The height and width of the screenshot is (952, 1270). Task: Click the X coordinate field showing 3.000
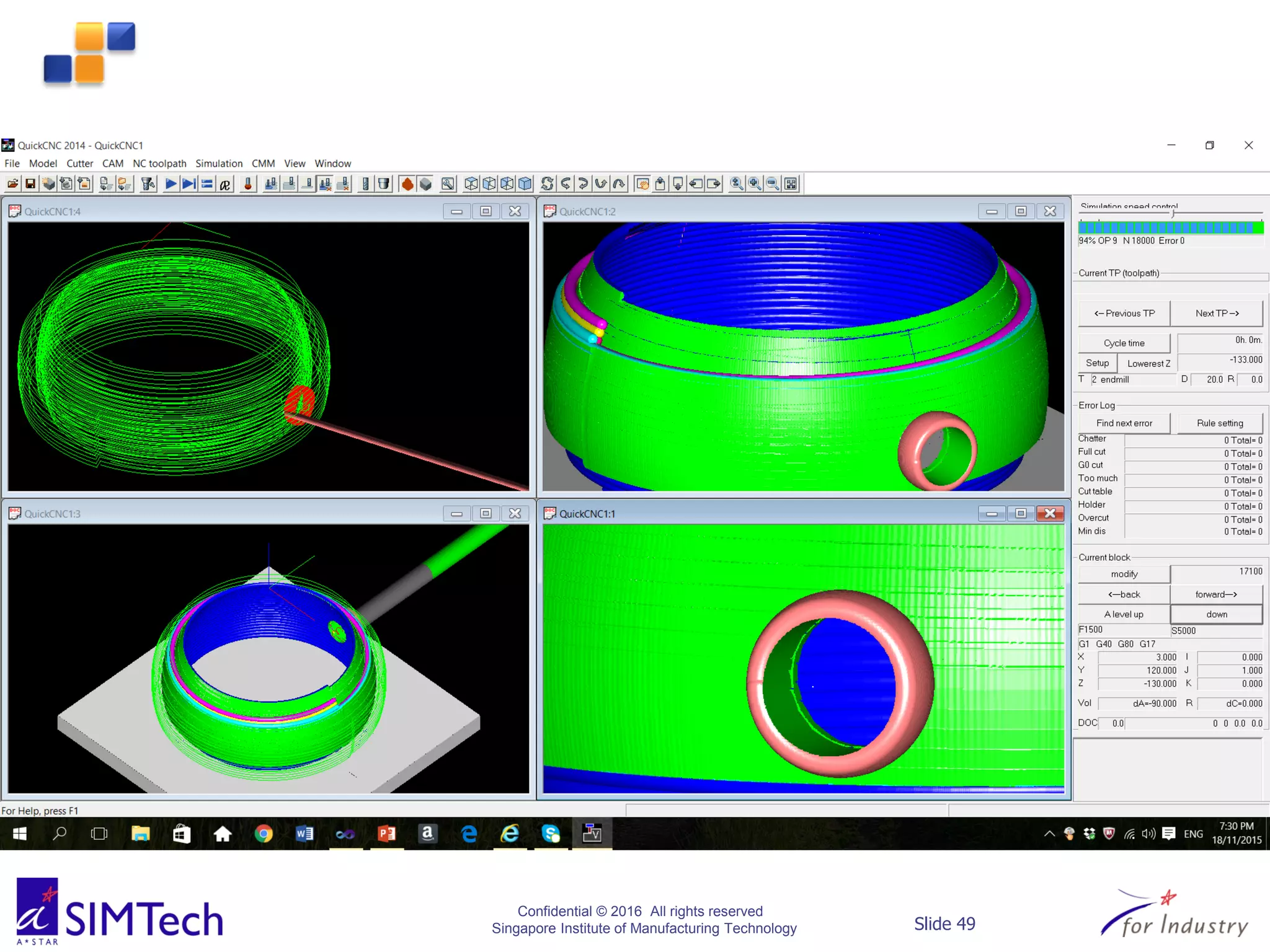tap(1137, 657)
